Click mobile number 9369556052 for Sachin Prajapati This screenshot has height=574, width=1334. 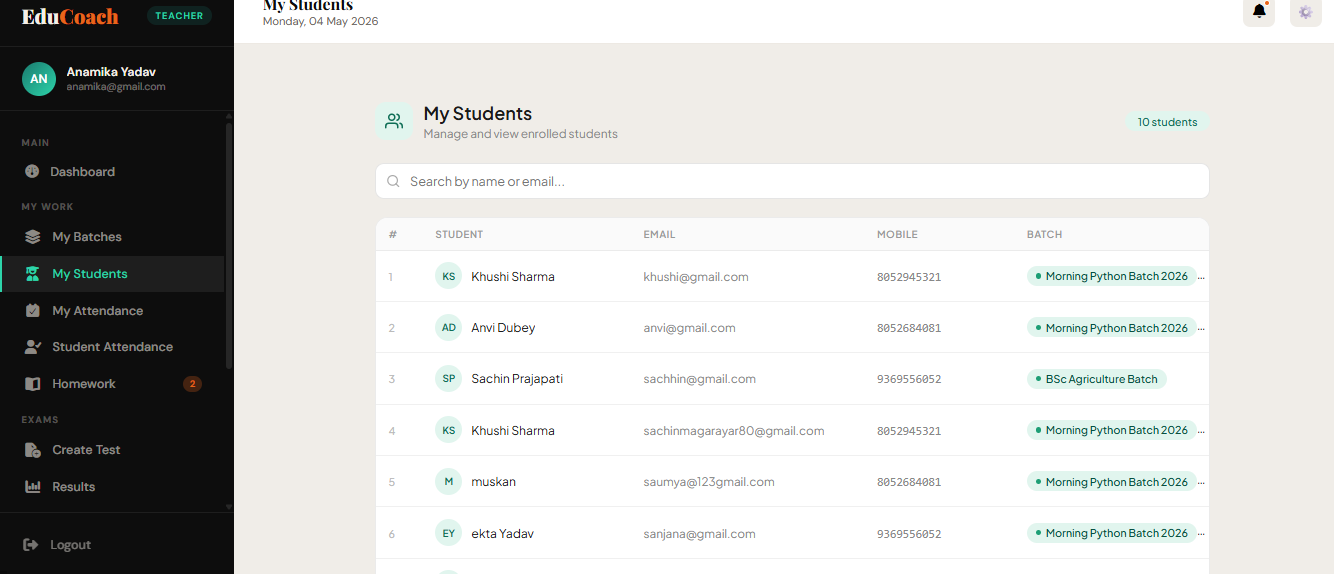(x=909, y=380)
